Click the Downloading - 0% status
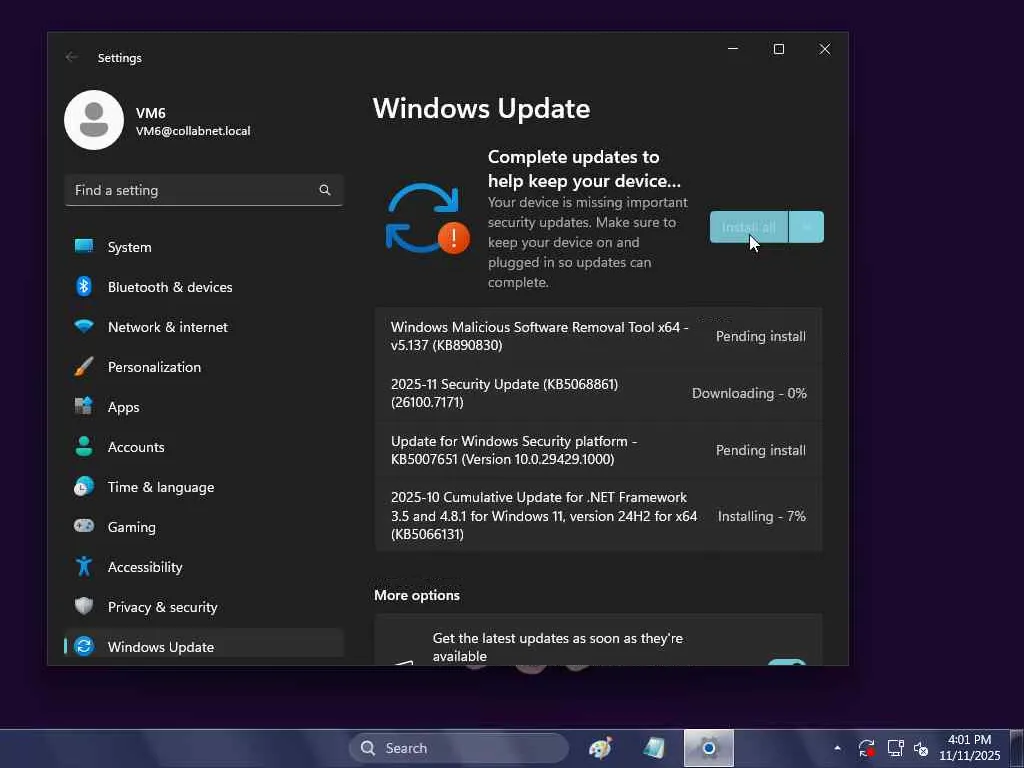 click(x=749, y=393)
